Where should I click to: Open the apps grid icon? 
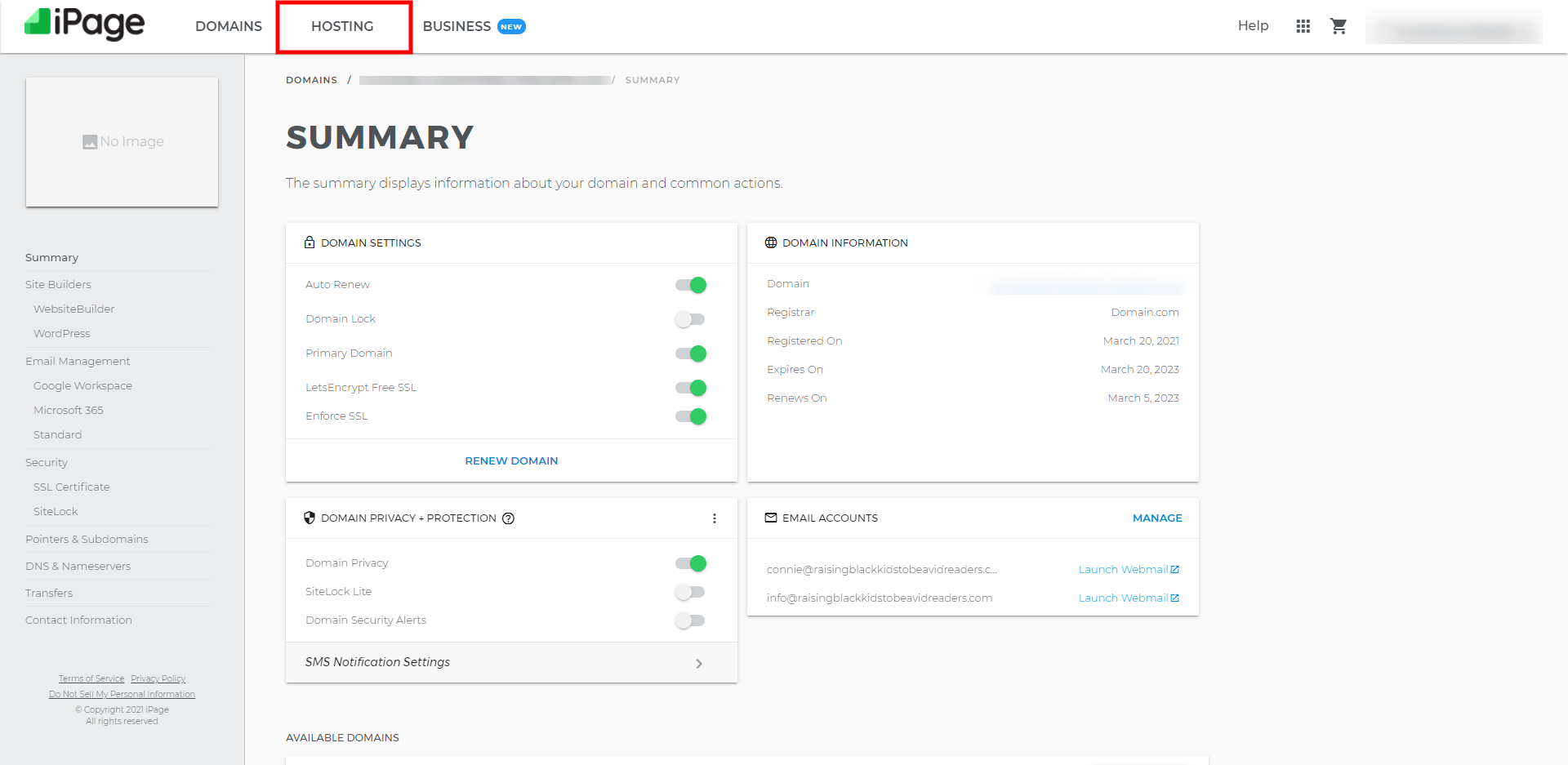pyautogui.click(x=1303, y=26)
